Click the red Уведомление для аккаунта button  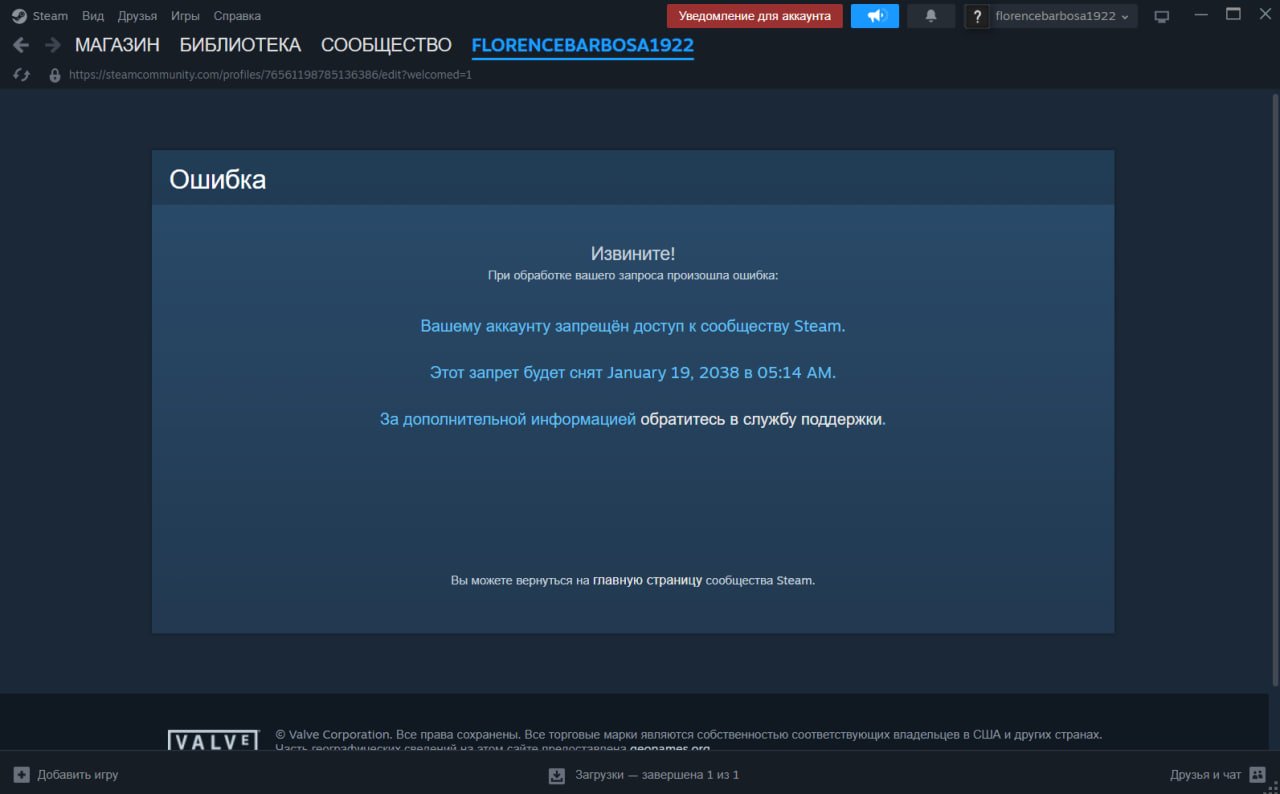(x=754, y=16)
